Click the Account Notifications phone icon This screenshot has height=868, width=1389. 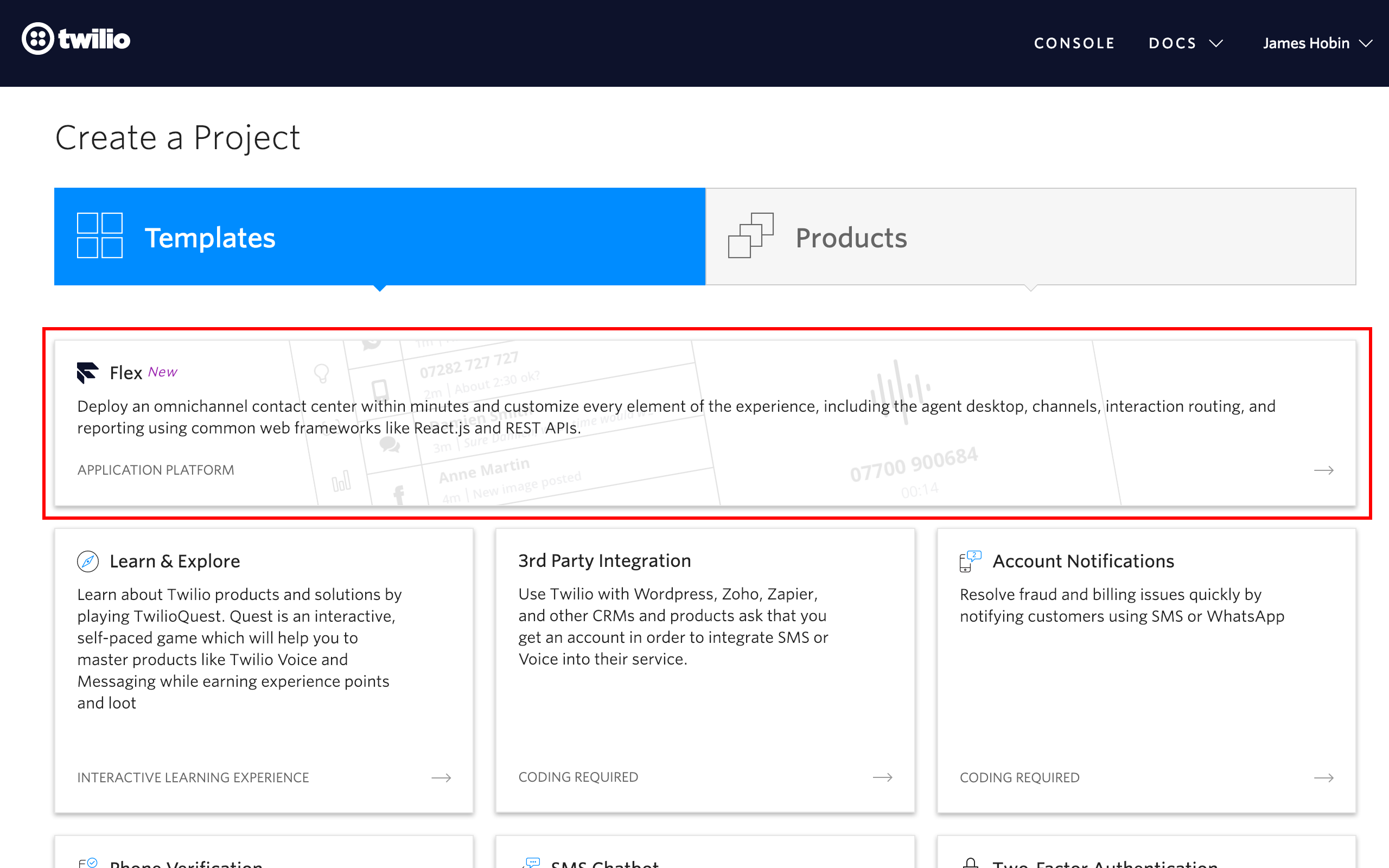(970, 561)
